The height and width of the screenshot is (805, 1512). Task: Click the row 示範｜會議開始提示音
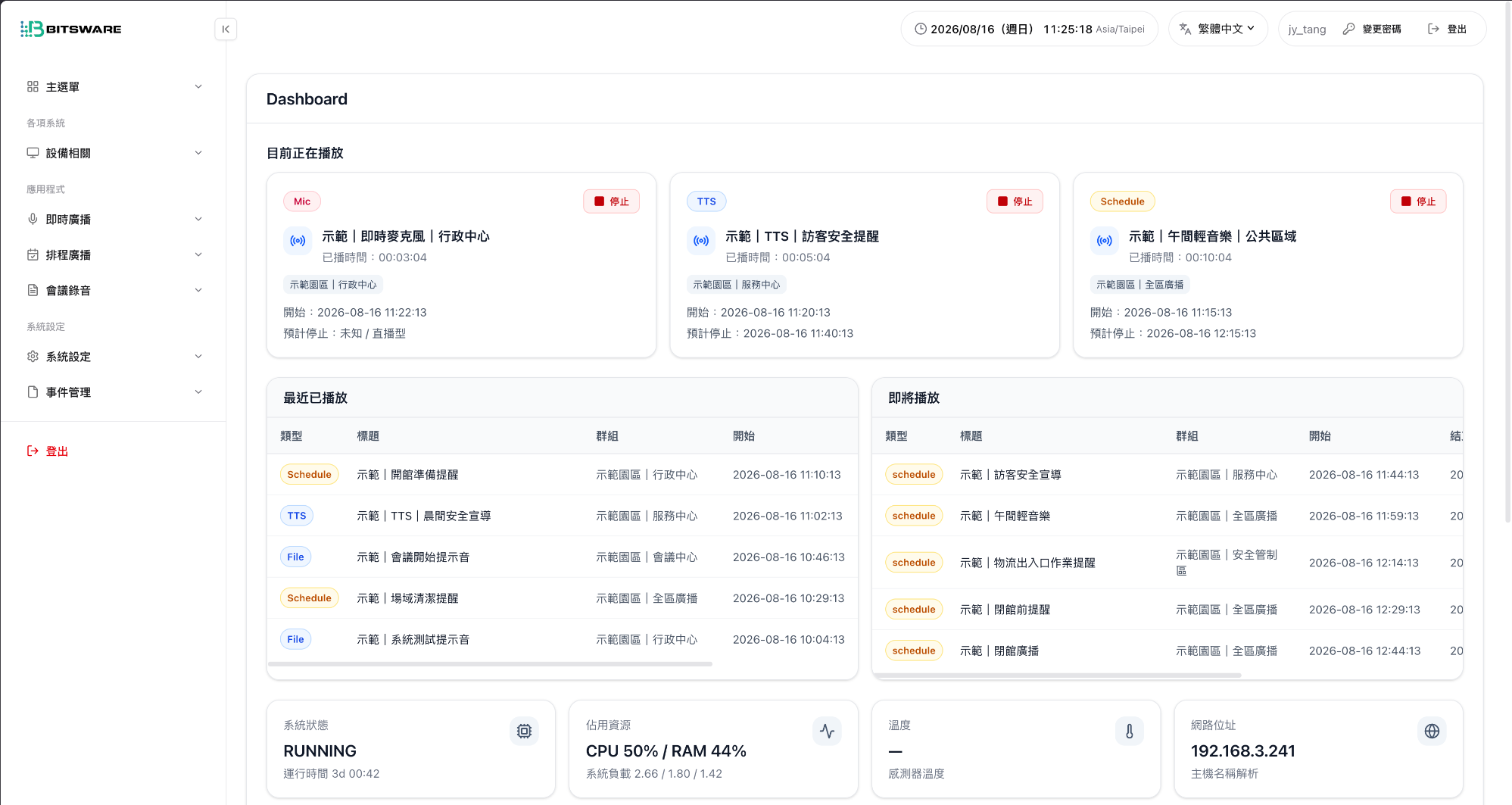tap(563, 557)
